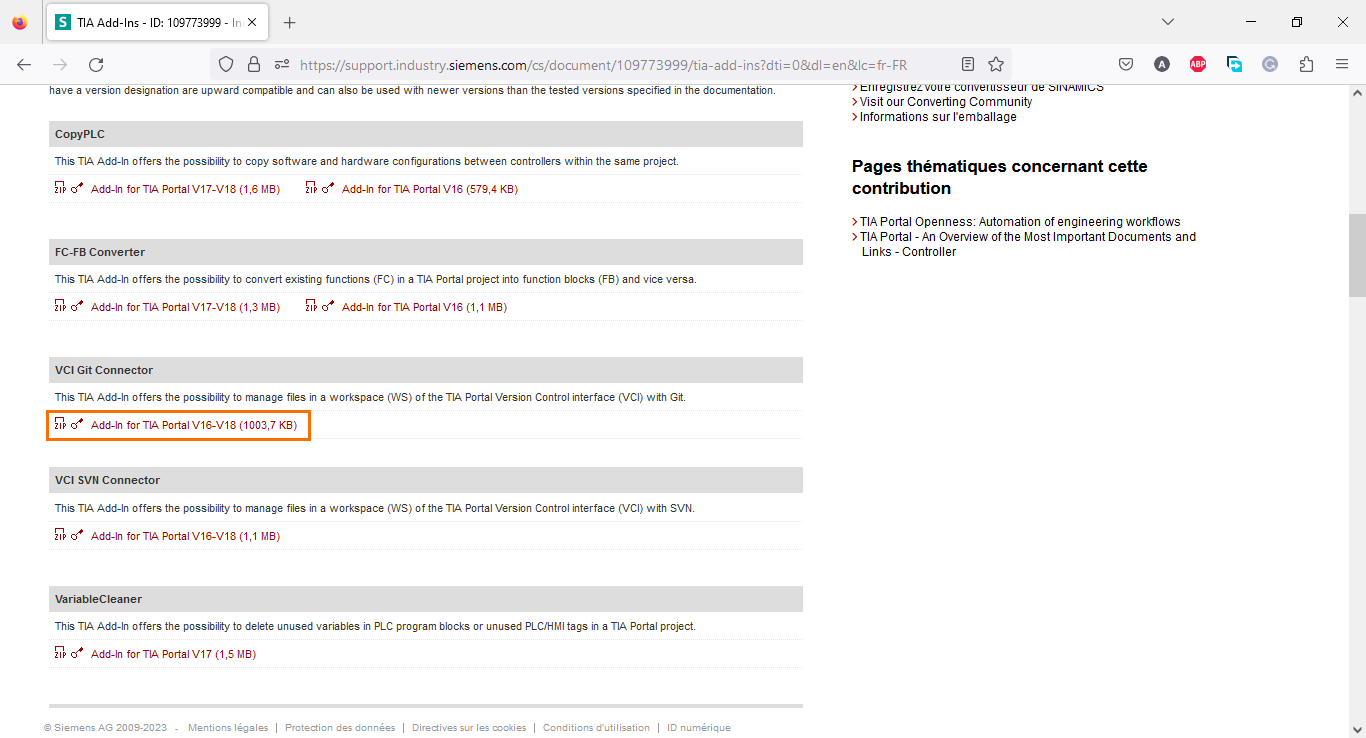Screen dimensions: 1366x738
Task: Click the tracking protection shield icon
Action: point(226,63)
